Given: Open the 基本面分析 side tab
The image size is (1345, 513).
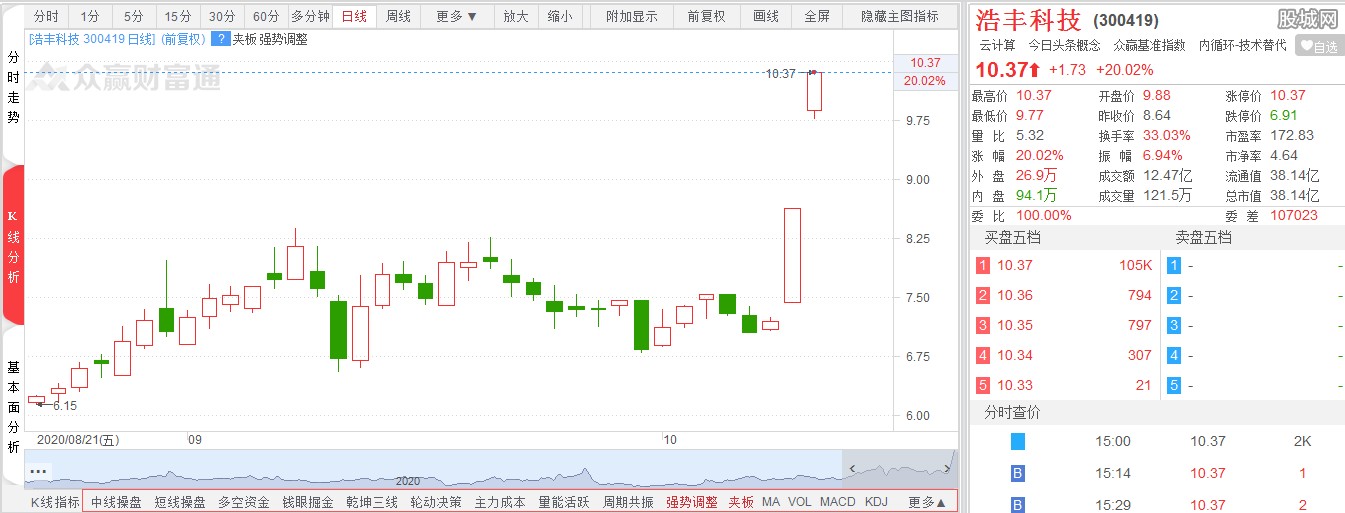Looking at the screenshot, I should pyautogui.click(x=13, y=406).
